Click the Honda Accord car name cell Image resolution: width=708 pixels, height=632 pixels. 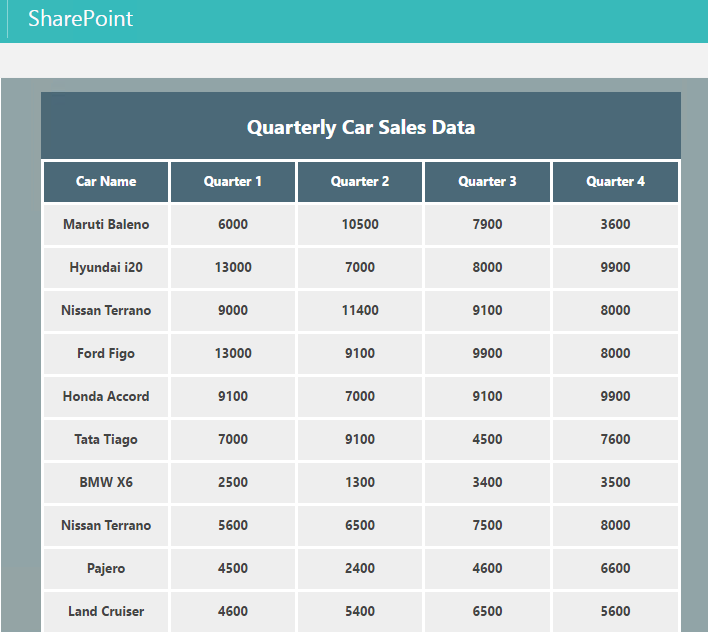click(106, 396)
